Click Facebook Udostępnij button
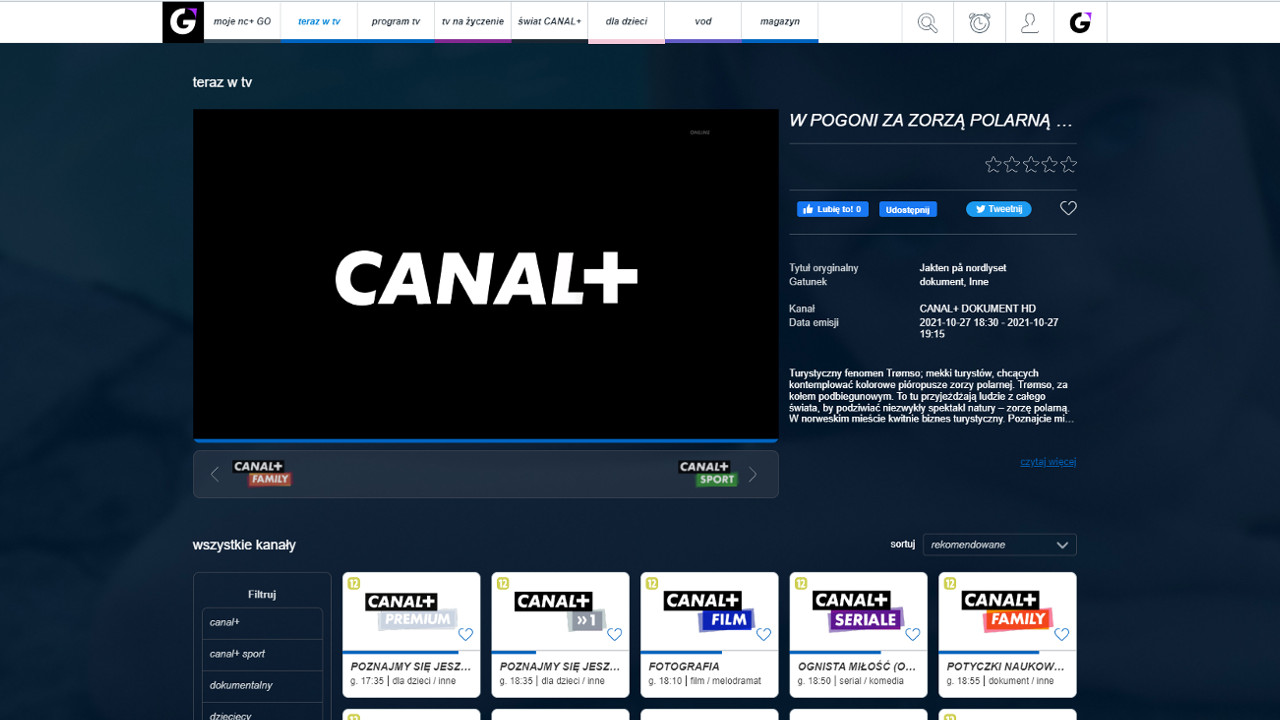The width and height of the screenshot is (1280, 720). 908,210
